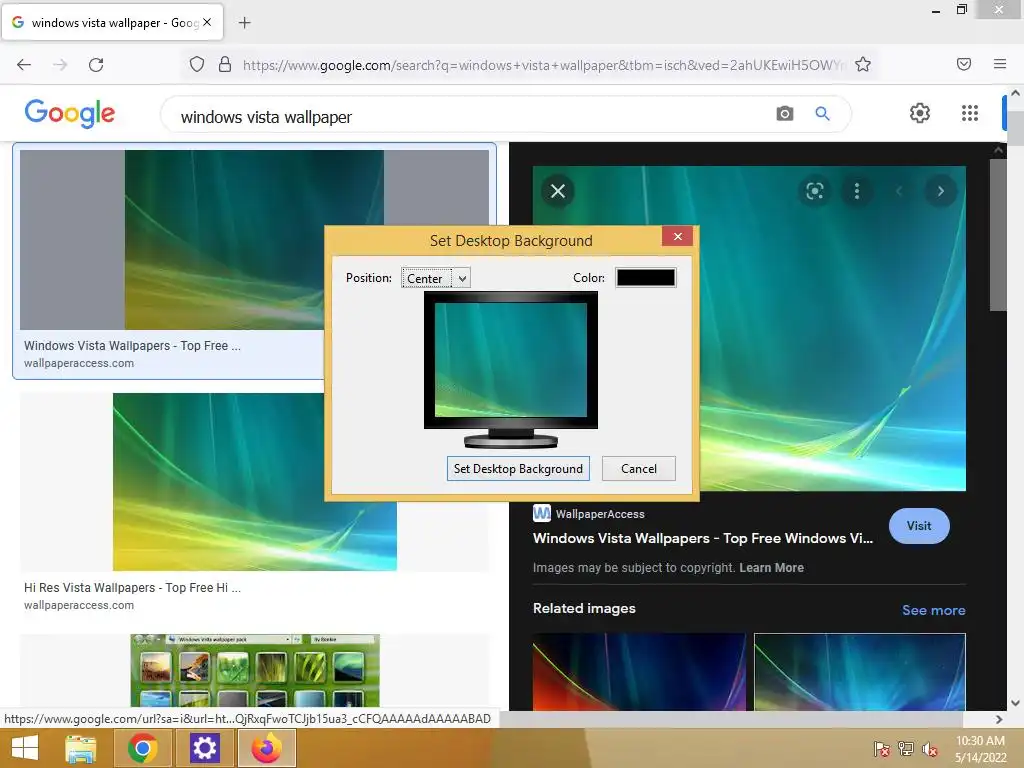Click See more related images
Image resolution: width=1024 pixels, height=768 pixels.
[933, 610]
